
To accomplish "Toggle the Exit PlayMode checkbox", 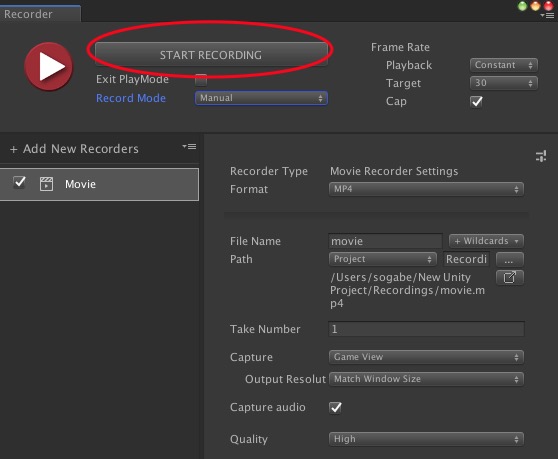I will pyautogui.click(x=201, y=79).
